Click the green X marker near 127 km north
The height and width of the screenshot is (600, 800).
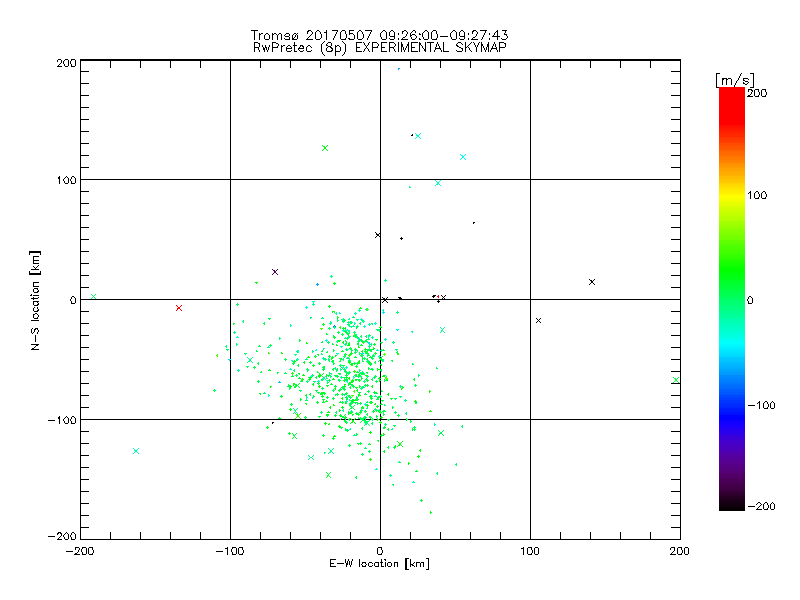(x=325, y=148)
